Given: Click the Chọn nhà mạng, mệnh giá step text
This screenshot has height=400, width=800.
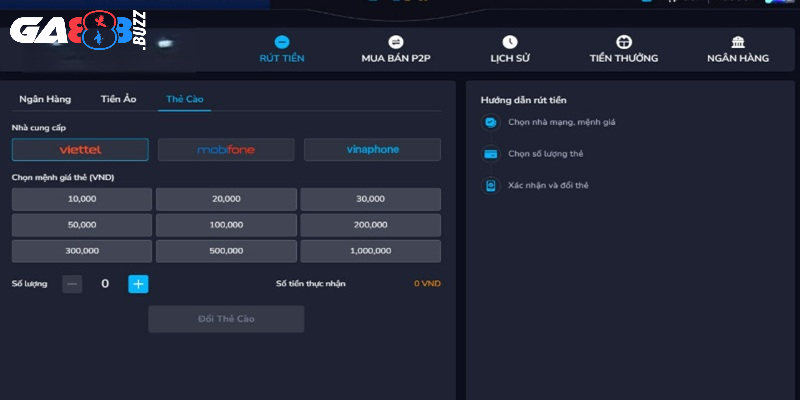Looking at the screenshot, I should (562, 122).
